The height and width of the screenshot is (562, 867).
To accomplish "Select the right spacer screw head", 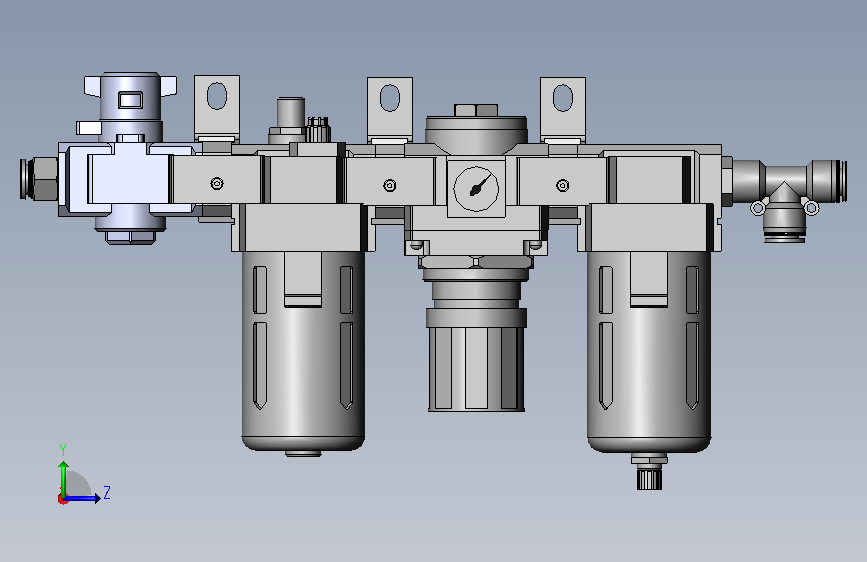I will (x=563, y=185).
